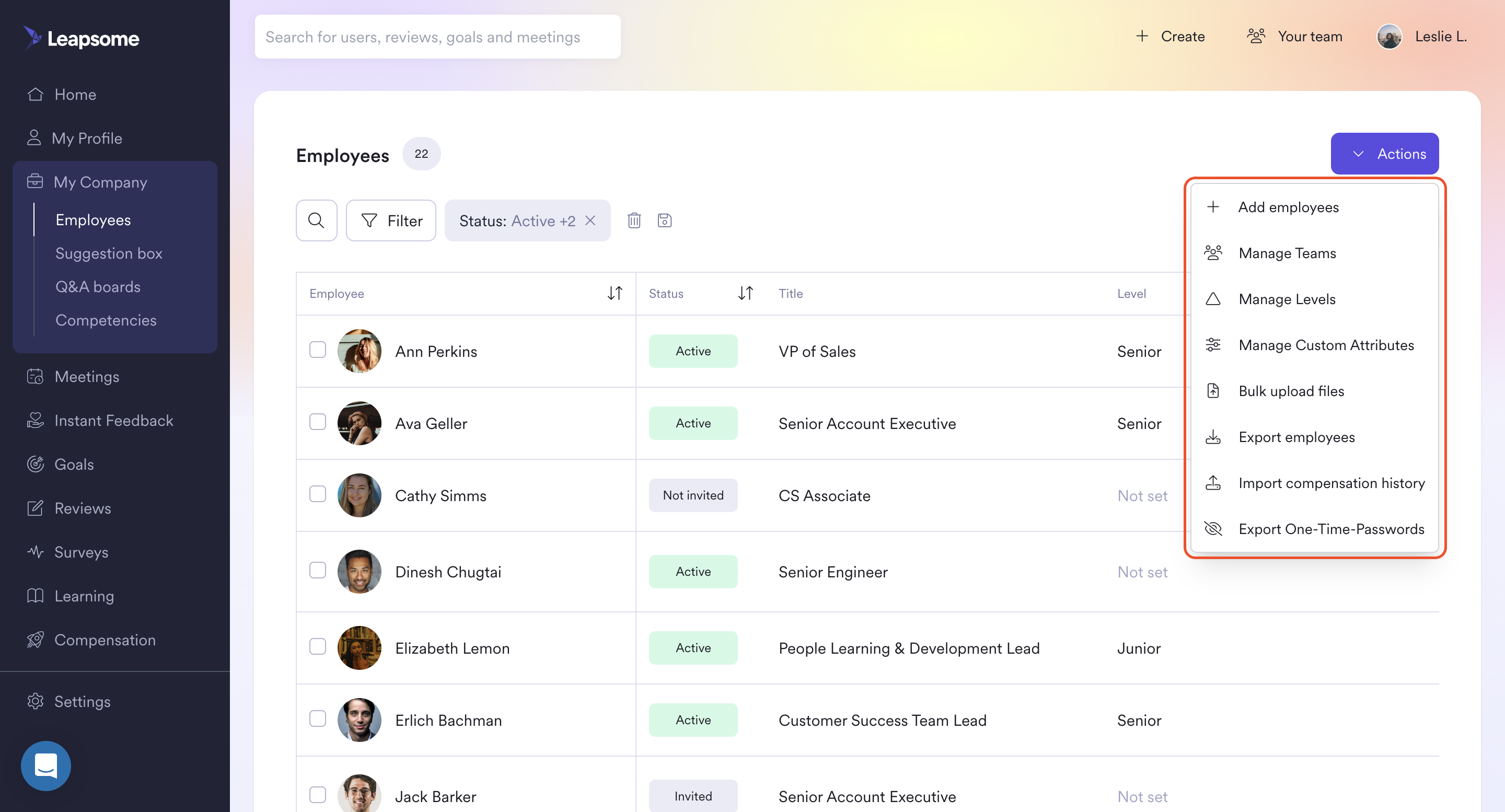
Task: Click the Filter button
Action: click(391, 220)
